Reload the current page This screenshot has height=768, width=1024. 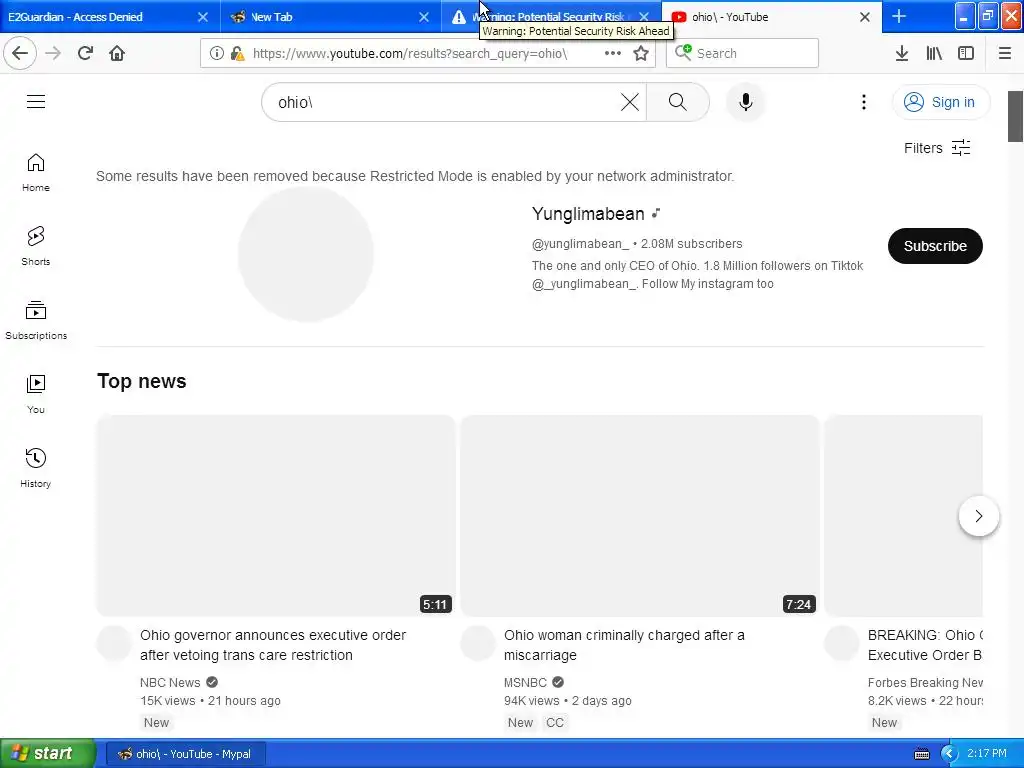[85, 53]
